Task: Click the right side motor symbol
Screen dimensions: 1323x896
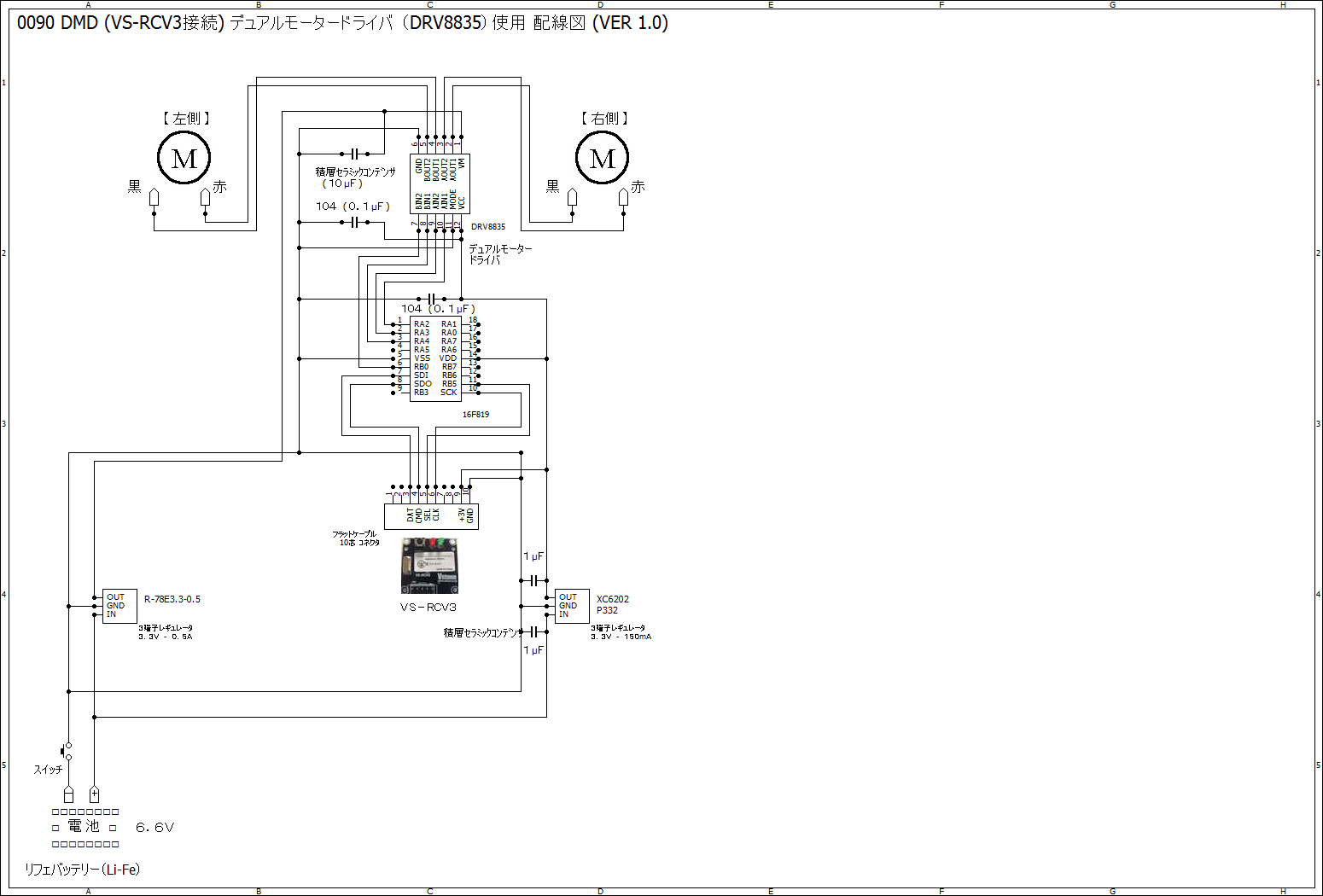Action: 602,159
